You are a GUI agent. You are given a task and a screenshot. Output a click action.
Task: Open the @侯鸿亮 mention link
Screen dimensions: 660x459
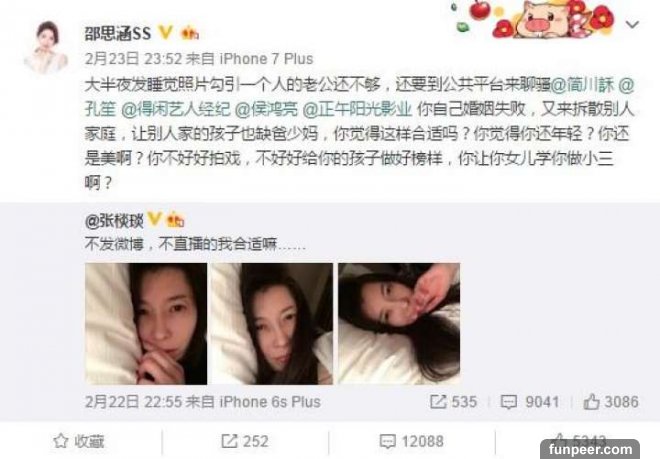tap(266, 109)
